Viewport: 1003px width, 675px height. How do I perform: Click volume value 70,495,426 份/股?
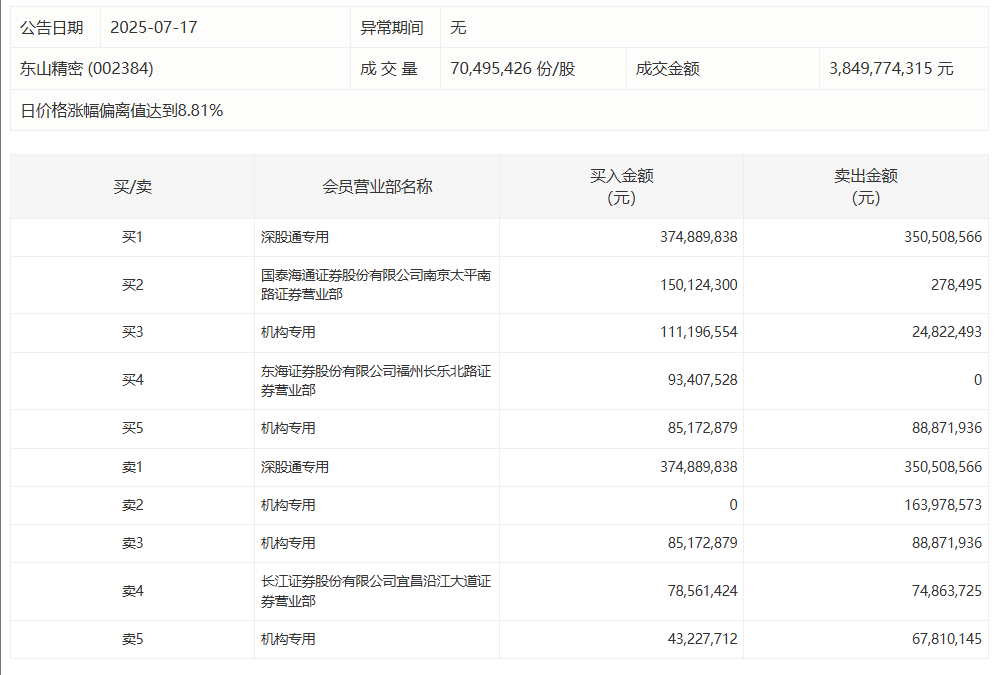pos(513,68)
